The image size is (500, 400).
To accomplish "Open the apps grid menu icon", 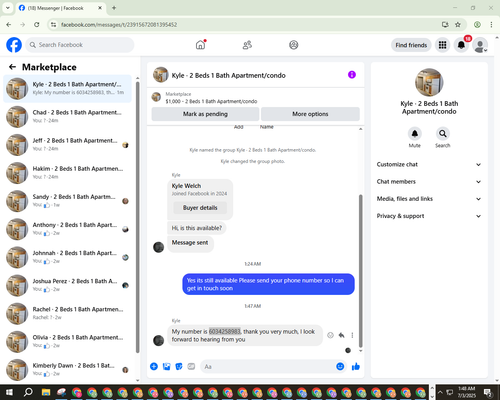I will click(442, 45).
